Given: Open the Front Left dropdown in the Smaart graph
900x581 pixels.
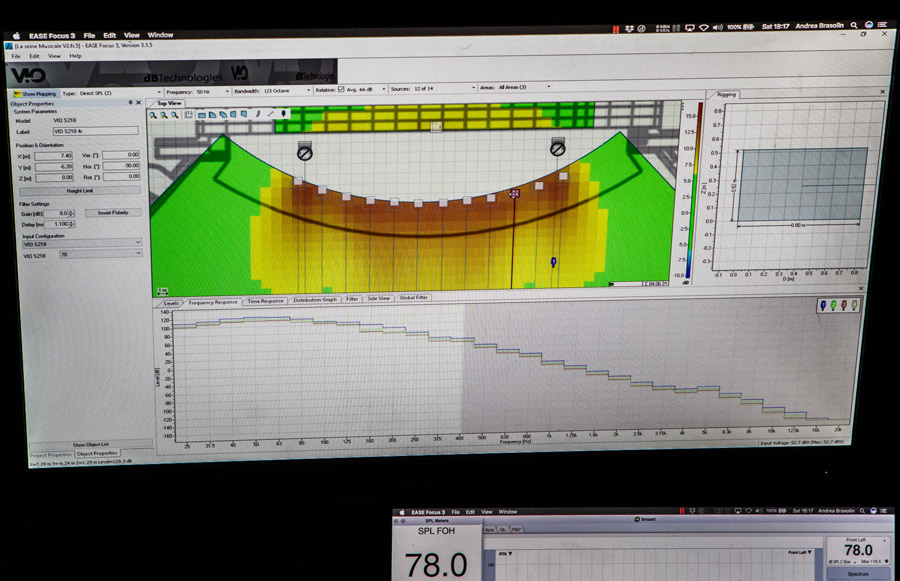Looking at the screenshot, I should [x=800, y=552].
